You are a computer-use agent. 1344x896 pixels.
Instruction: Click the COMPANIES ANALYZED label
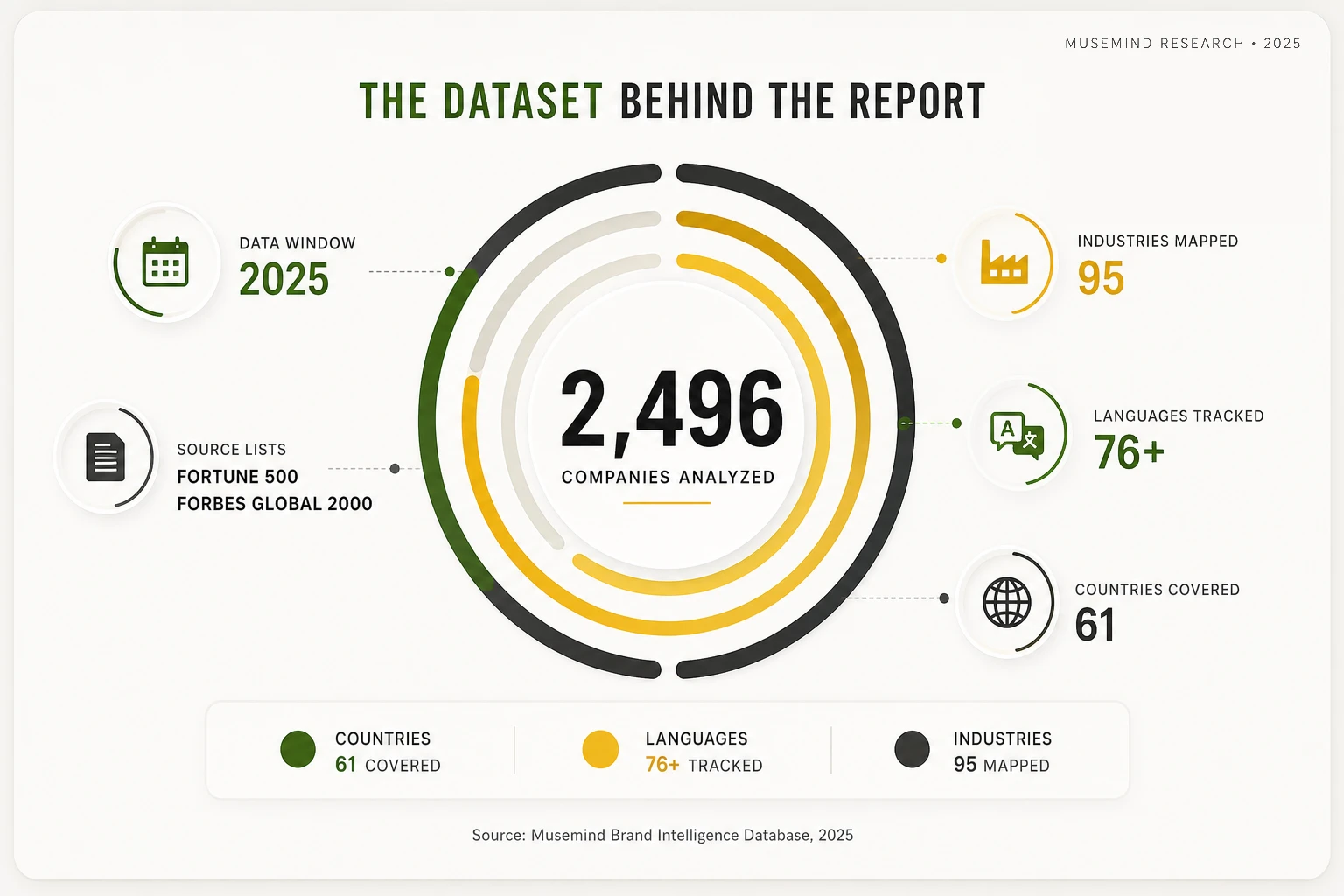668,477
